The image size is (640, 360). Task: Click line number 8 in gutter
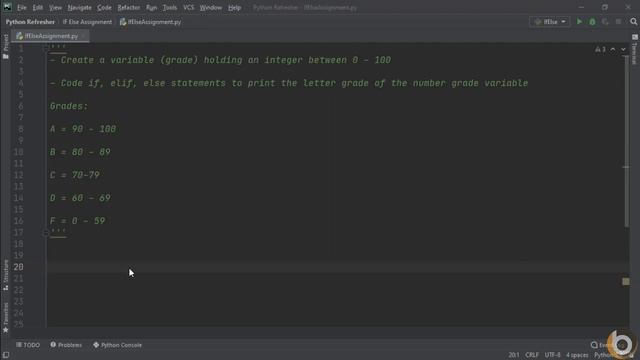point(20,129)
